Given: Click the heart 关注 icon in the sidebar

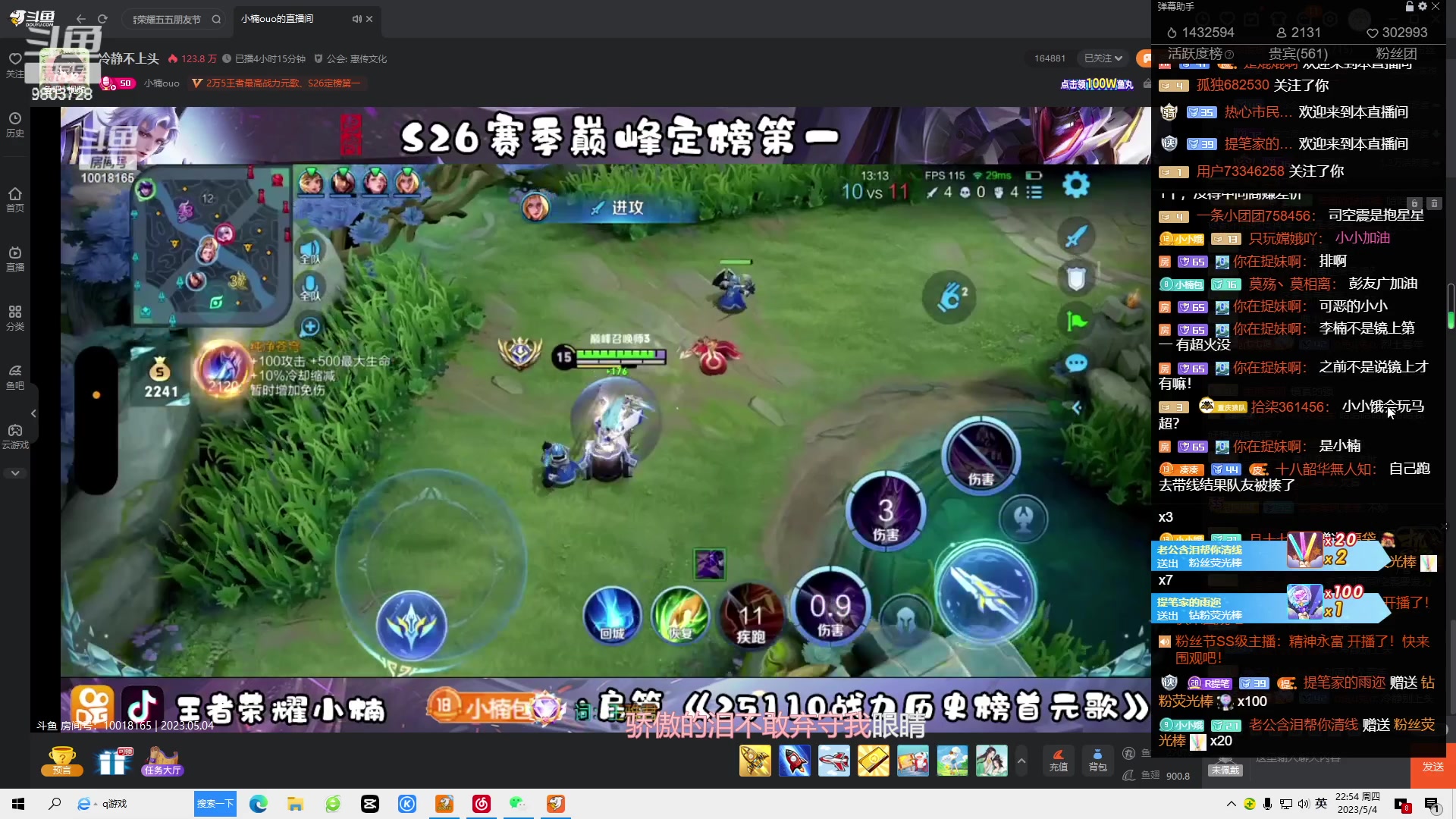Looking at the screenshot, I should [x=15, y=64].
